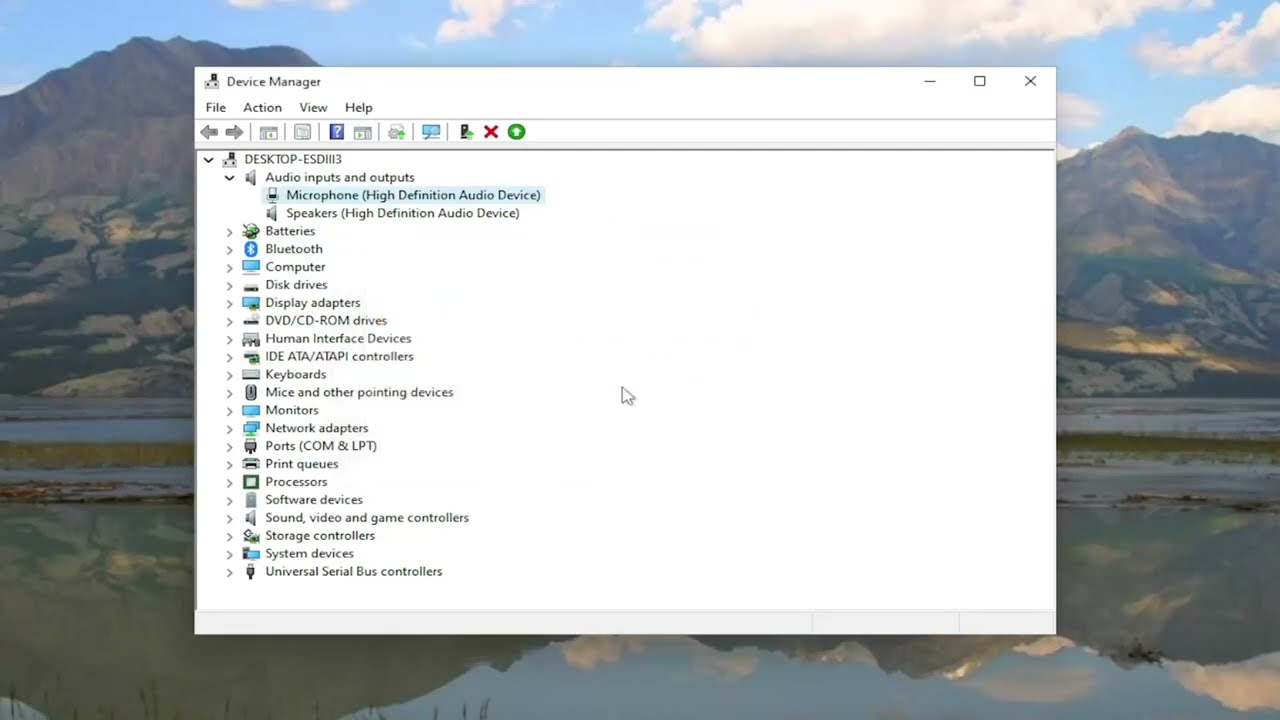The width and height of the screenshot is (1280, 720).
Task: Select 'Sound, video and game controllers' label
Action: [x=367, y=518]
